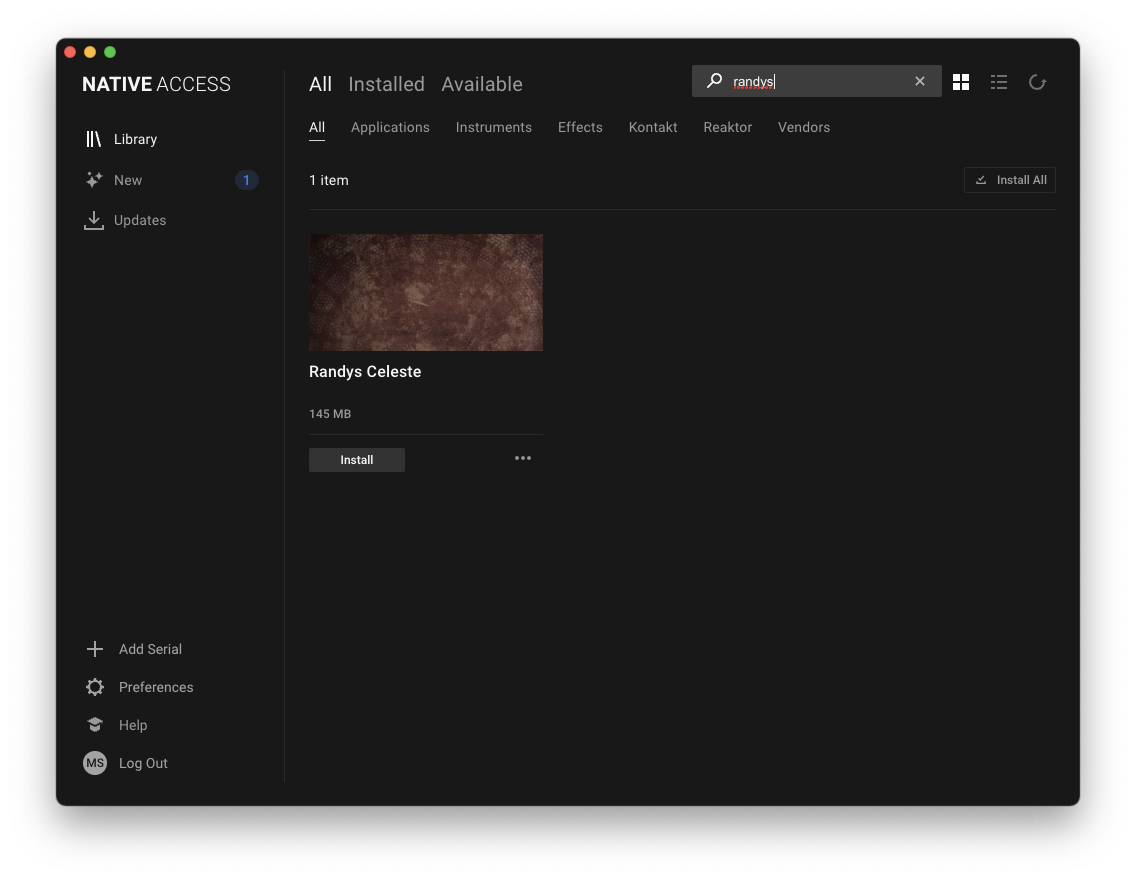This screenshot has width=1136, height=880.
Task: Click the Help graduation cap icon
Action: click(x=95, y=725)
